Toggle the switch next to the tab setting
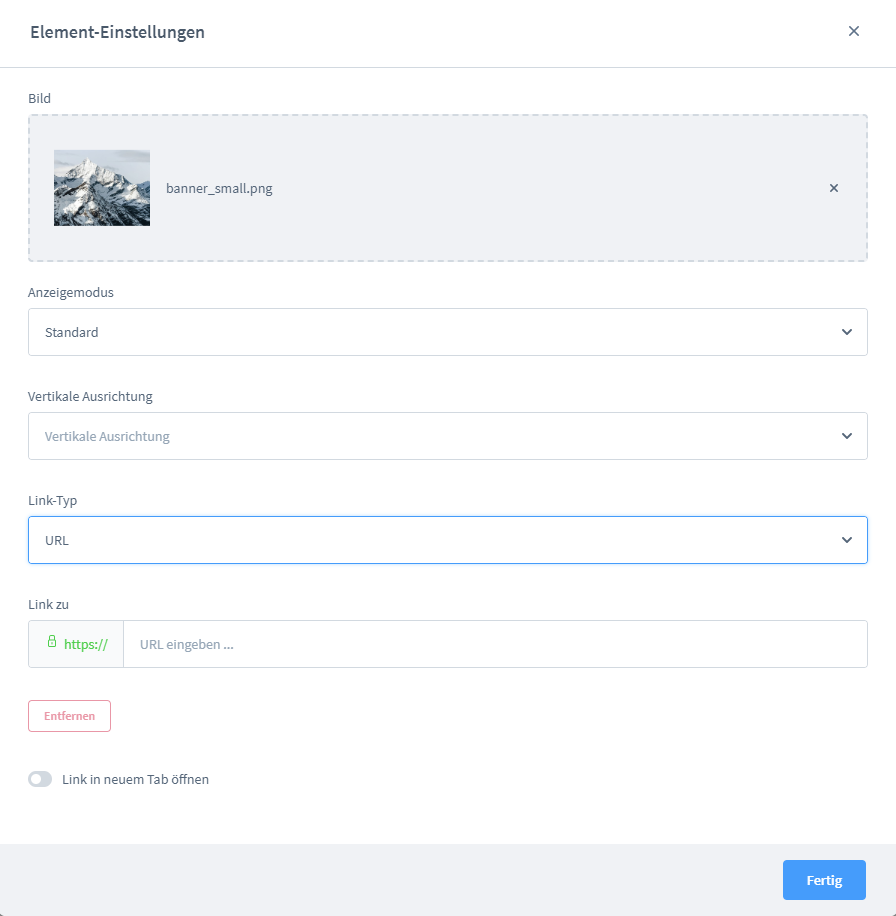This screenshot has width=896, height=916. (40, 779)
